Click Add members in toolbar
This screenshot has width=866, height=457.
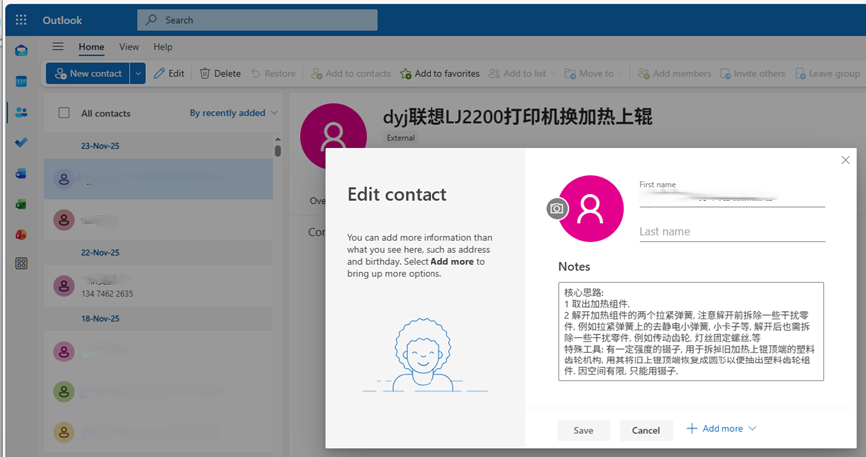point(674,73)
